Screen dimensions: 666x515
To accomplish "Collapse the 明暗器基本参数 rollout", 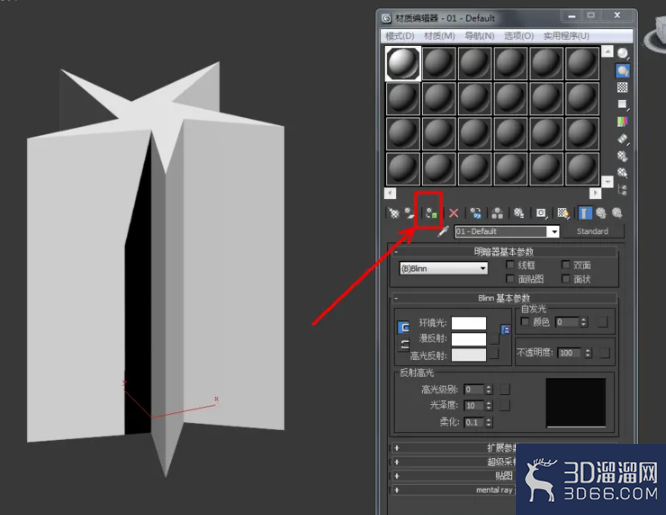I will [504, 252].
